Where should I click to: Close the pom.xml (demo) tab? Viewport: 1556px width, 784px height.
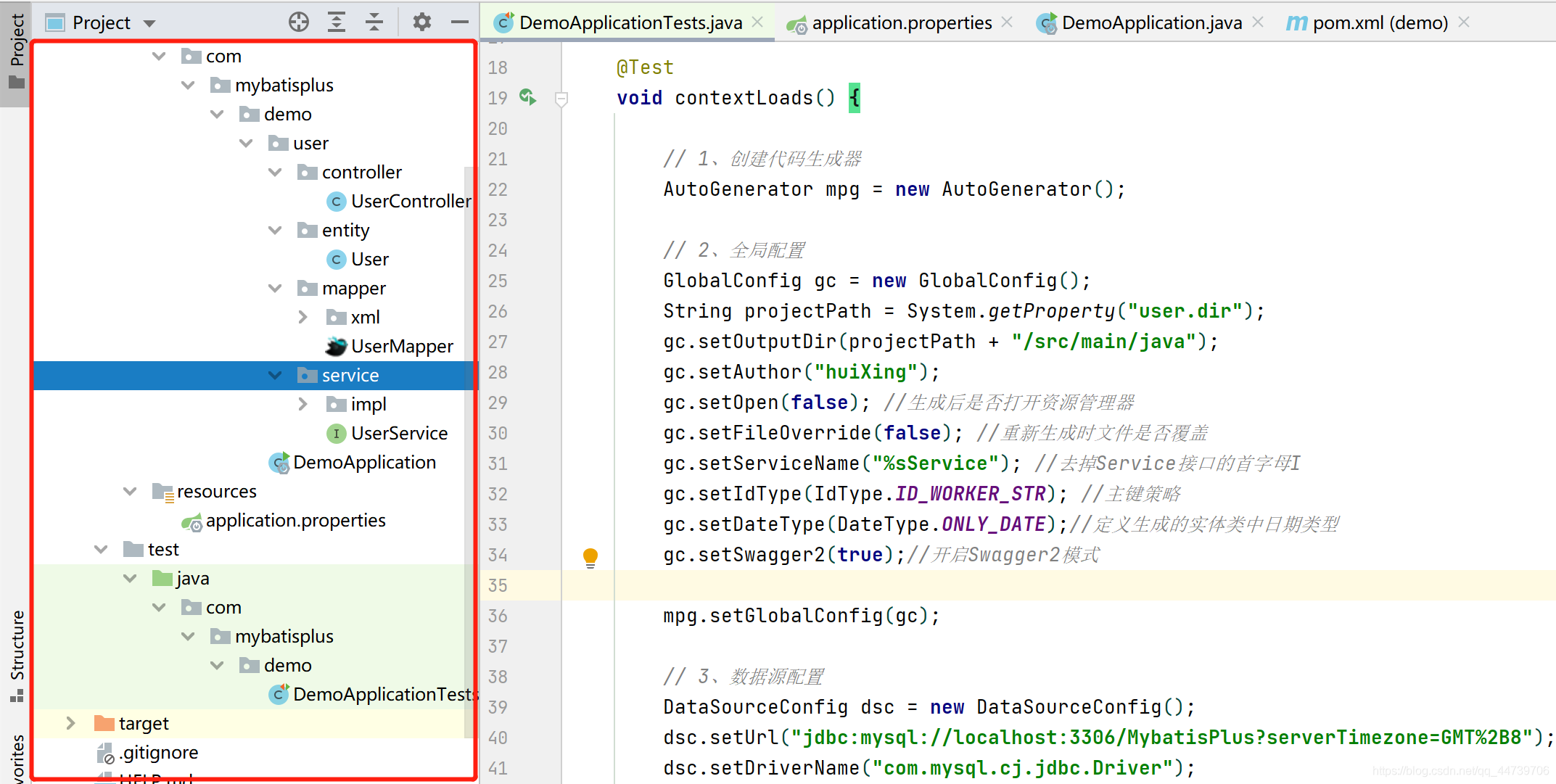tap(1464, 22)
